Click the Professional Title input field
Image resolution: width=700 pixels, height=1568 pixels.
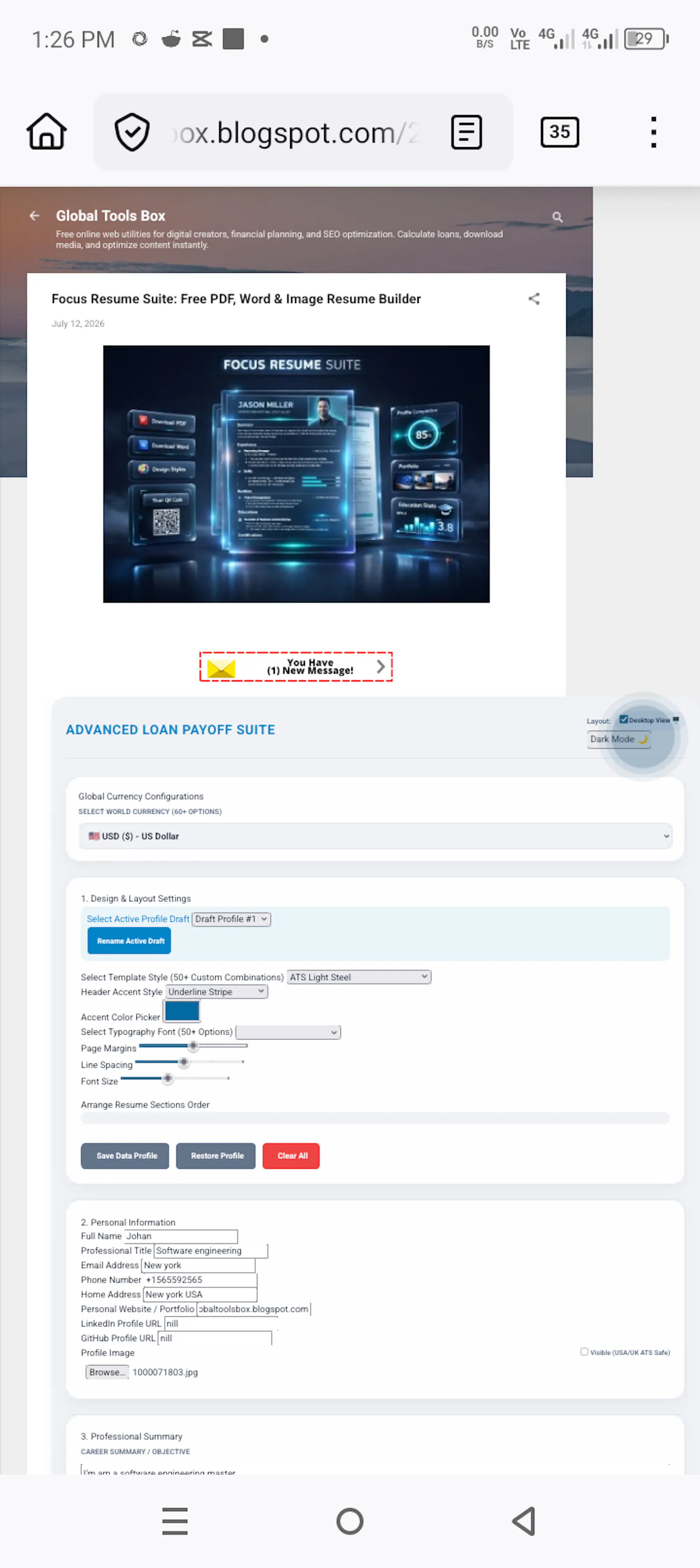[210, 1250]
